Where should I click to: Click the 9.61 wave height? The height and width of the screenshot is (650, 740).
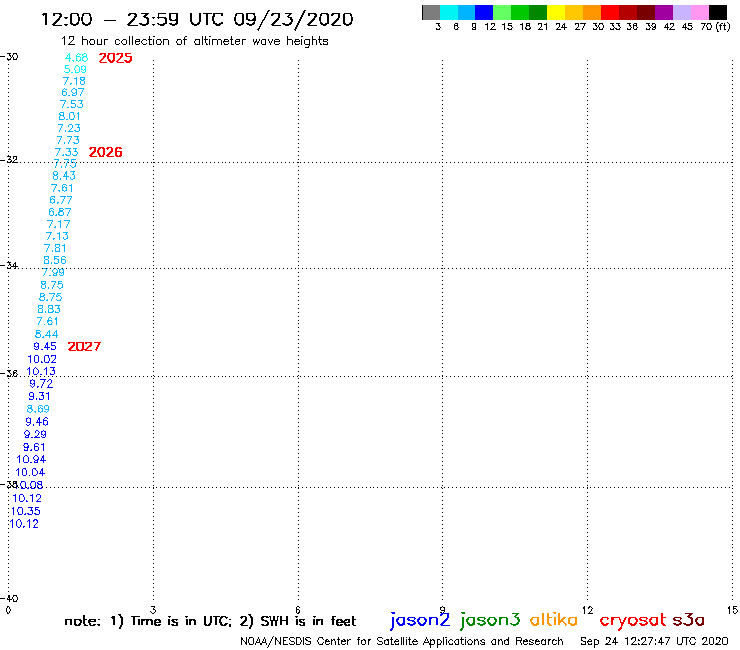pyautogui.click(x=34, y=447)
